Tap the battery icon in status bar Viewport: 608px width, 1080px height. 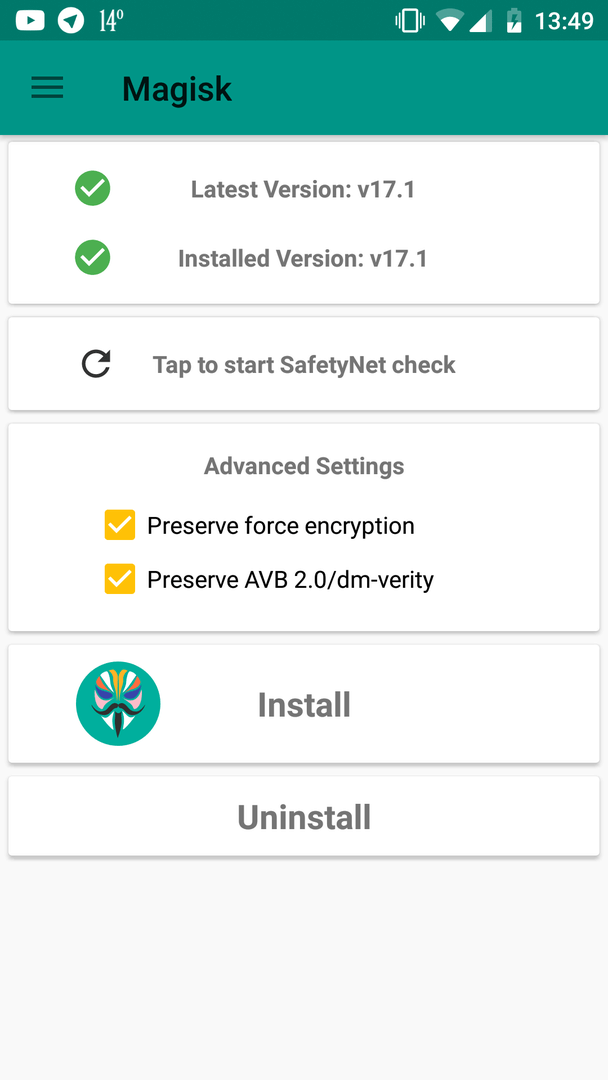click(x=514, y=20)
